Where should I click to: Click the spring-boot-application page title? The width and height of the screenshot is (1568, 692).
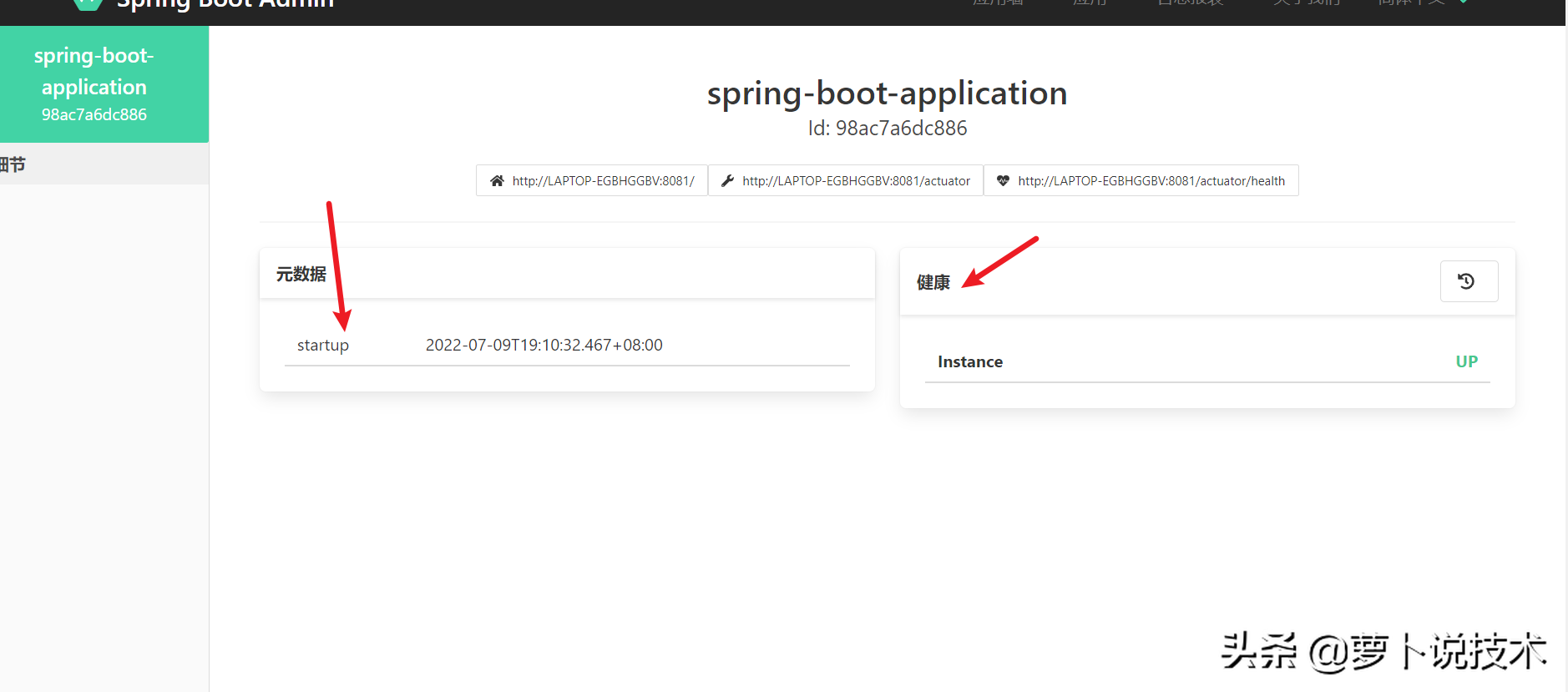click(888, 93)
